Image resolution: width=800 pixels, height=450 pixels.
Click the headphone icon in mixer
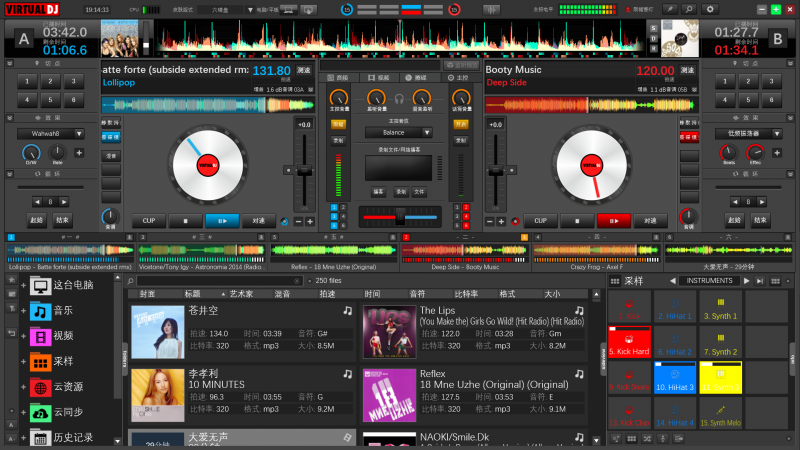399,98
